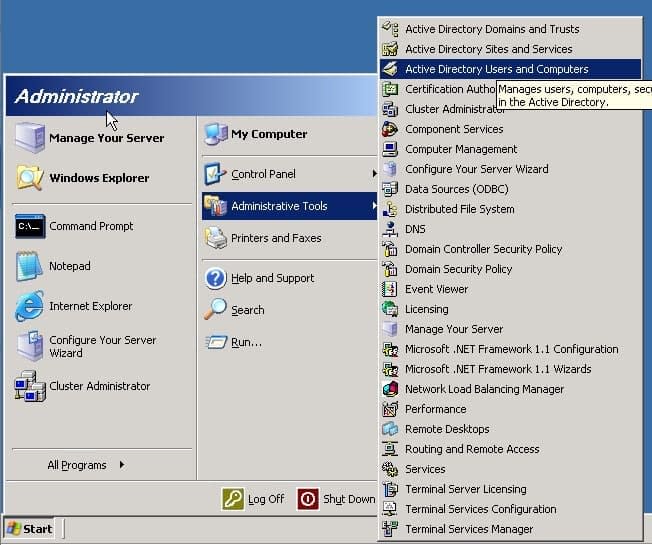
Task: Click the Services gears icon
Action: (x=390, y=469)
